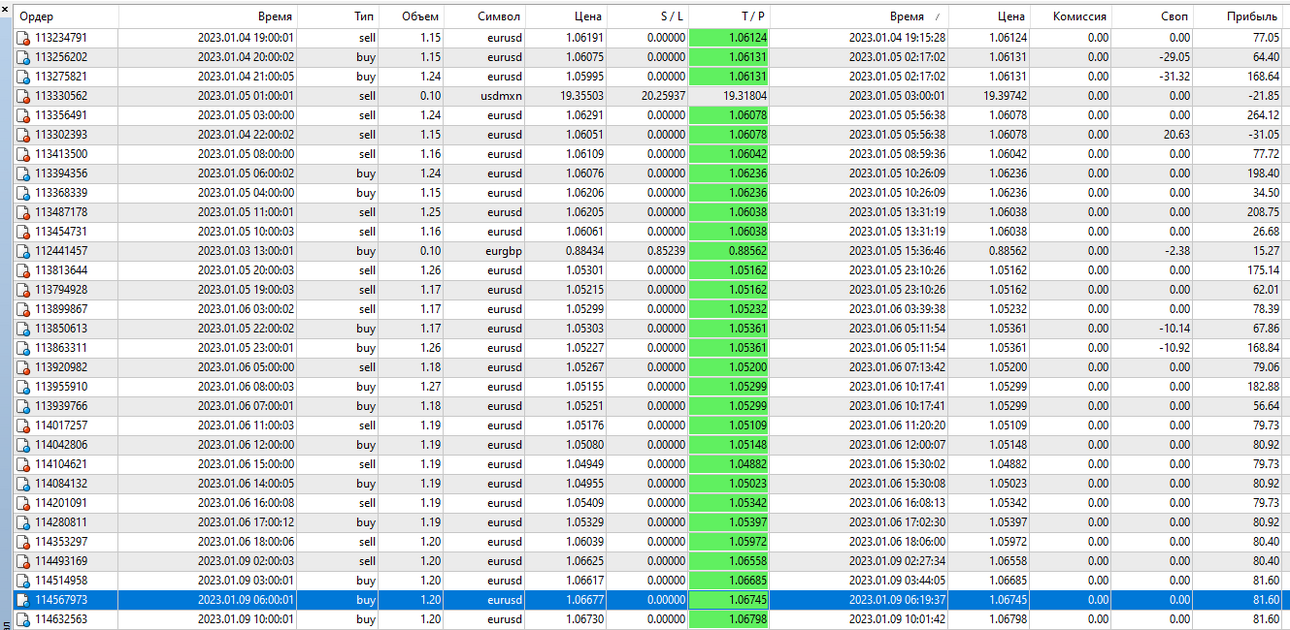Select the usdmxn symbol cell
The image size is (1290, 630).
point(501,96)
